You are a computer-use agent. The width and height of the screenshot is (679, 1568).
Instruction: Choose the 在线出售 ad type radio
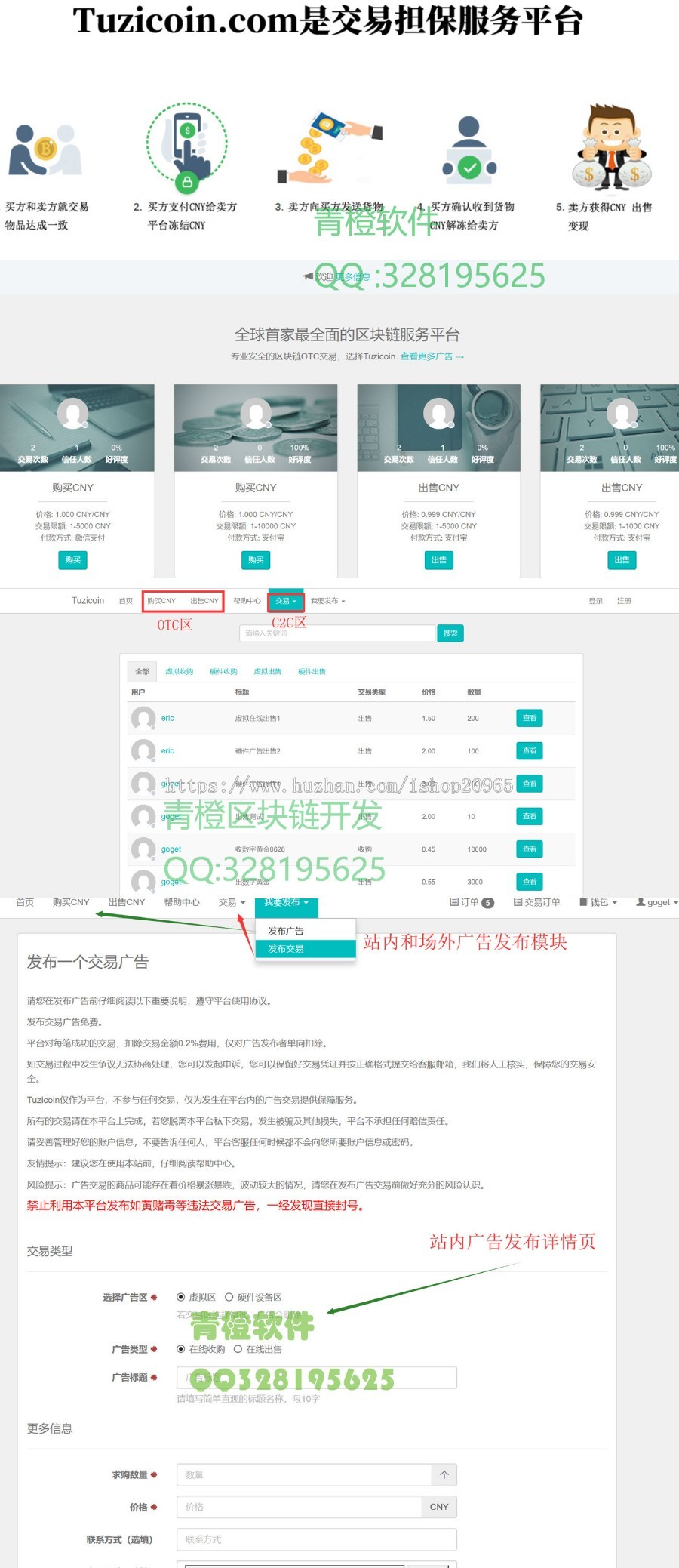(238, 1349)
